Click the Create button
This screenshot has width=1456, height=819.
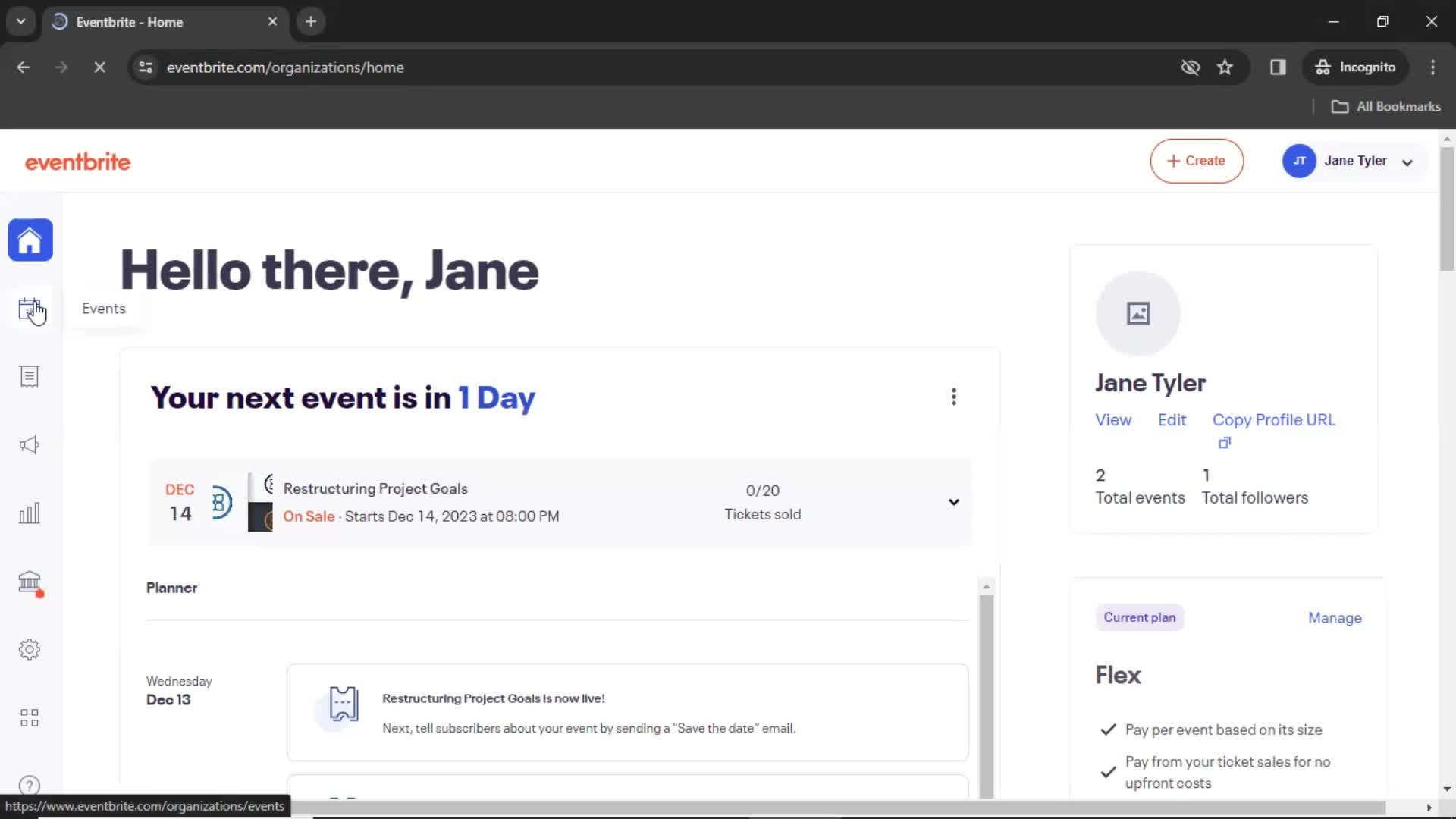[1197, 161]
